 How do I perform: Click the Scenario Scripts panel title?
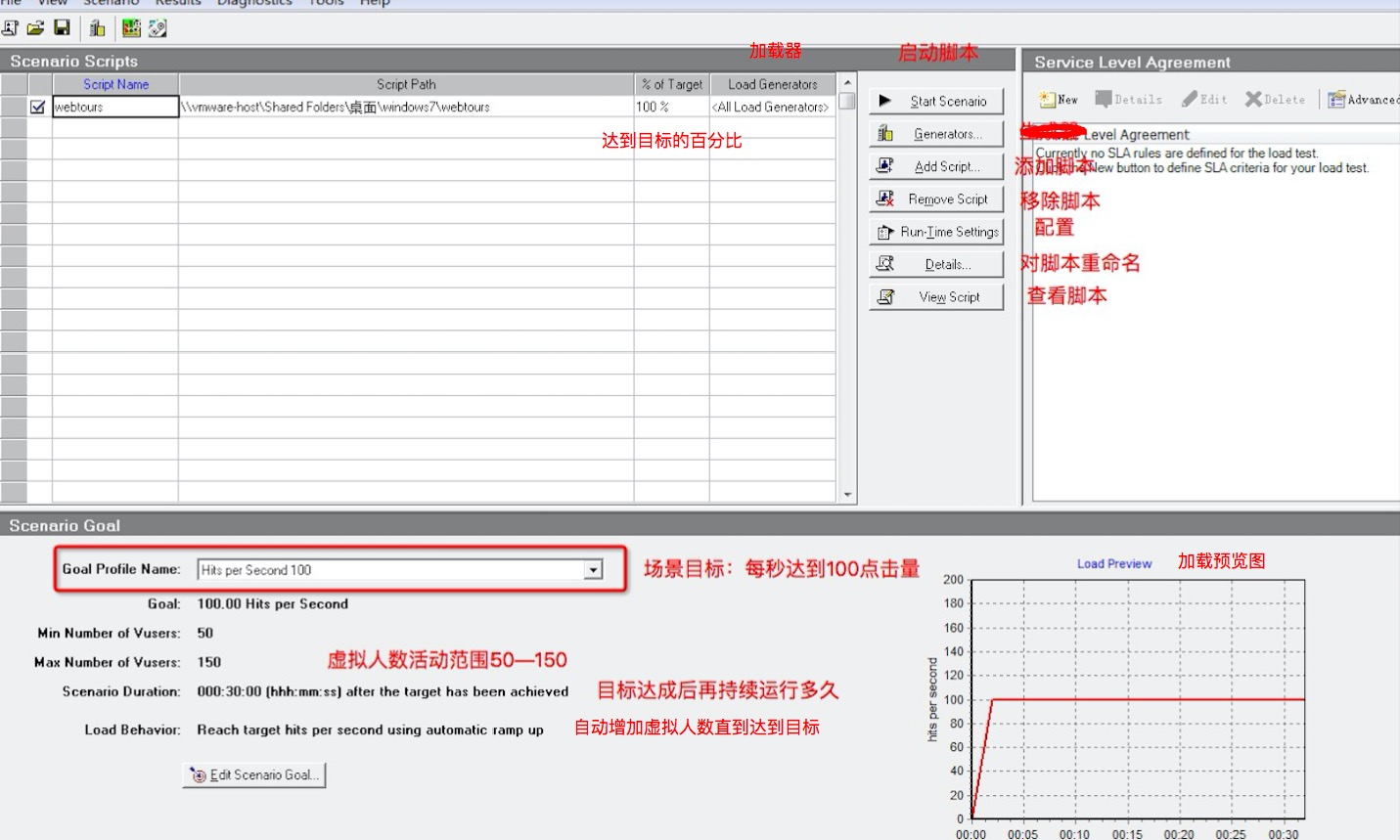[x=74, y=61]
